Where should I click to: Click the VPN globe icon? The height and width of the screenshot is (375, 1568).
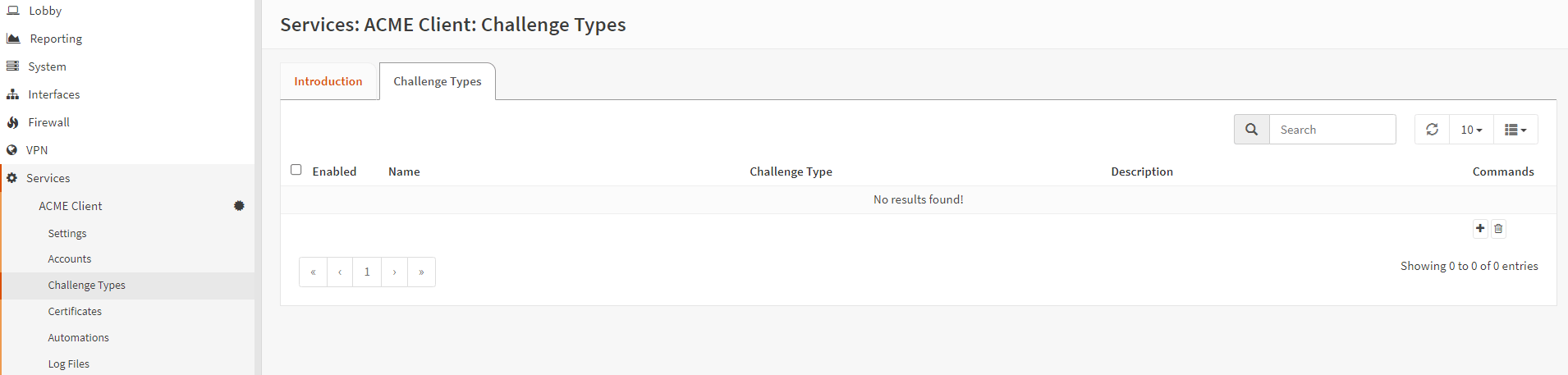(x=12, y=150)
